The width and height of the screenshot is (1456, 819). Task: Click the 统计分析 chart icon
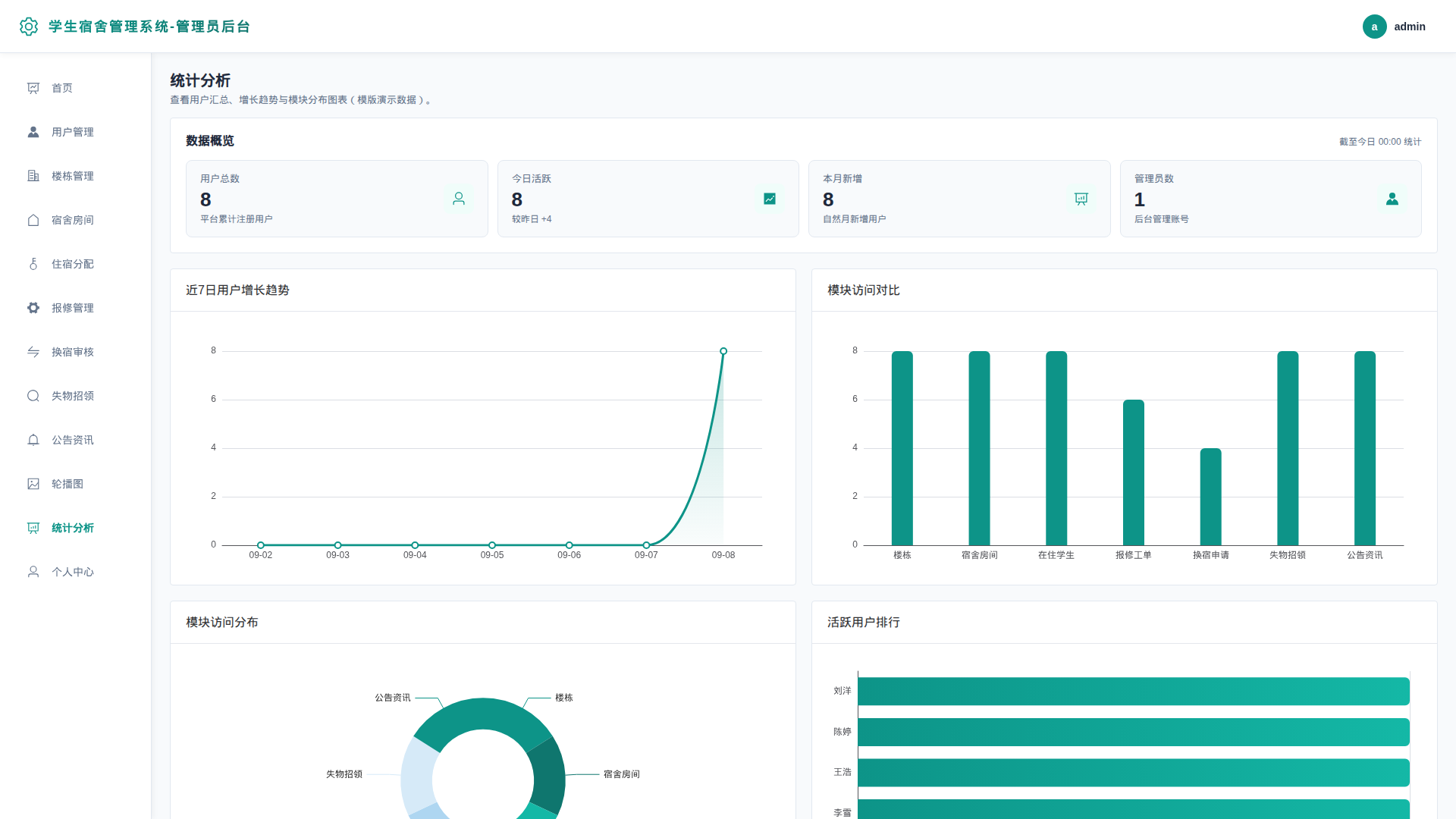(x=33, y=528)
